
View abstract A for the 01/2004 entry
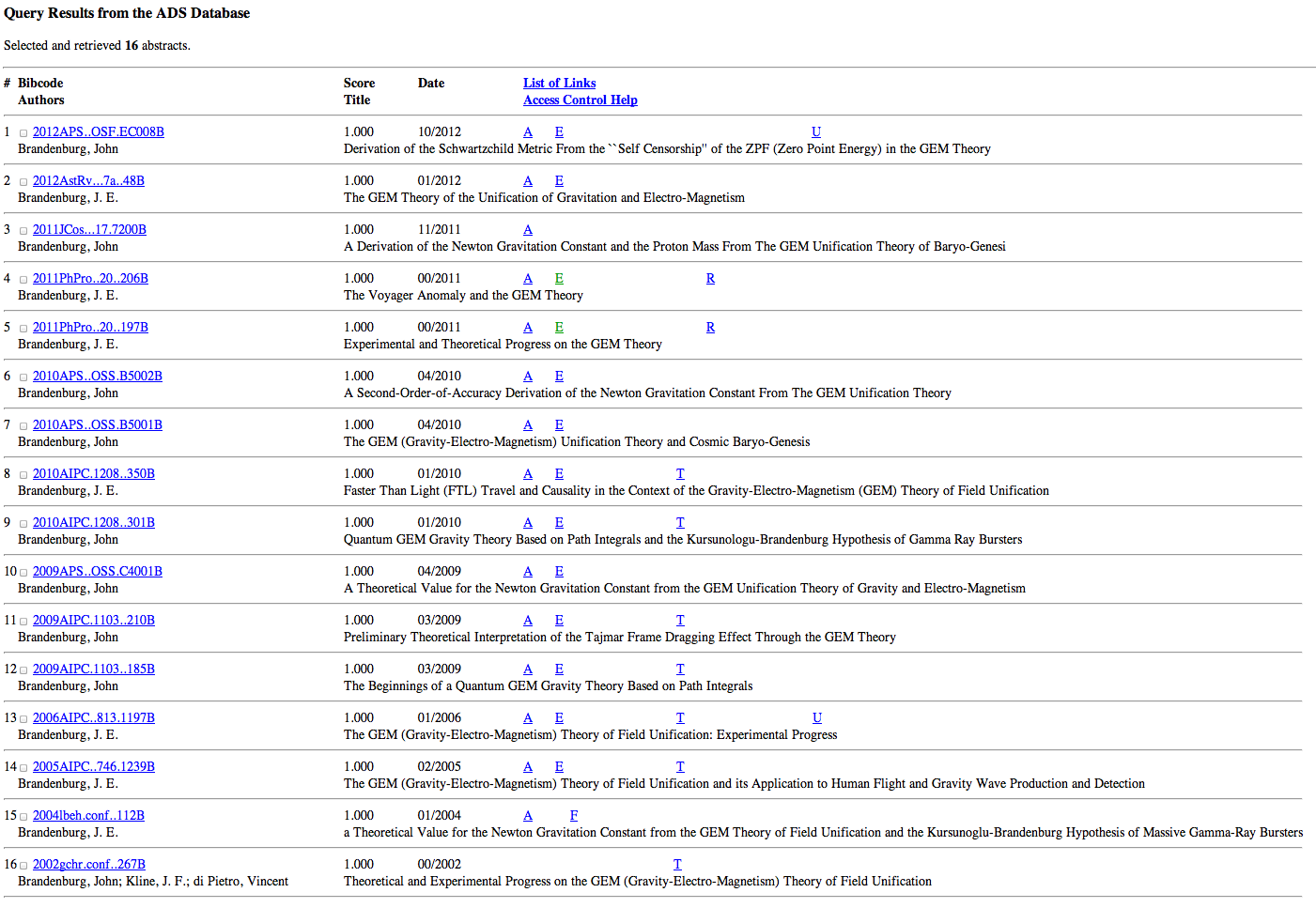point(528,815)
